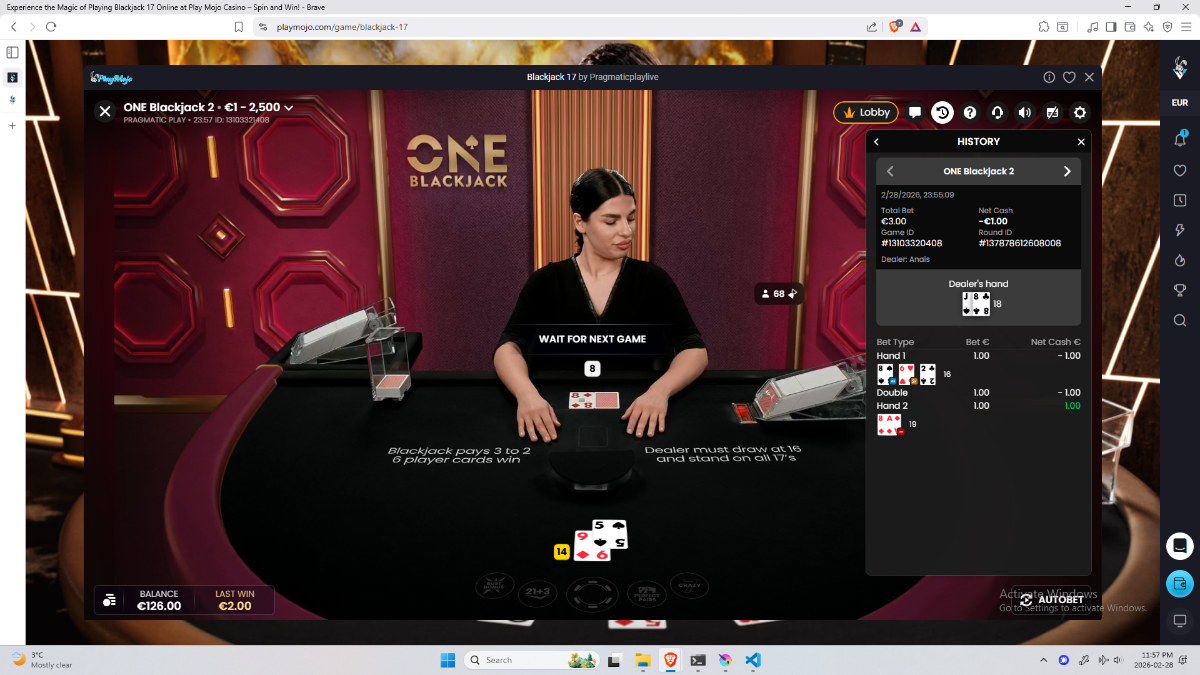This screenshot has width=1200, height=675.
Task: Select the 21+3 side bet spot
Action: tap(540, 592)
